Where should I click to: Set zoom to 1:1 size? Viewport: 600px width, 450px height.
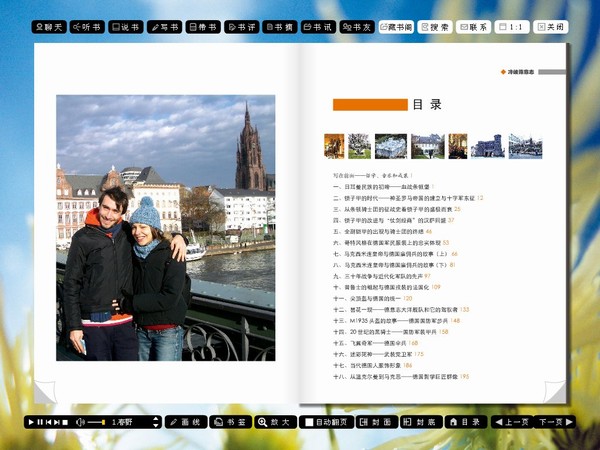(512, 27)
